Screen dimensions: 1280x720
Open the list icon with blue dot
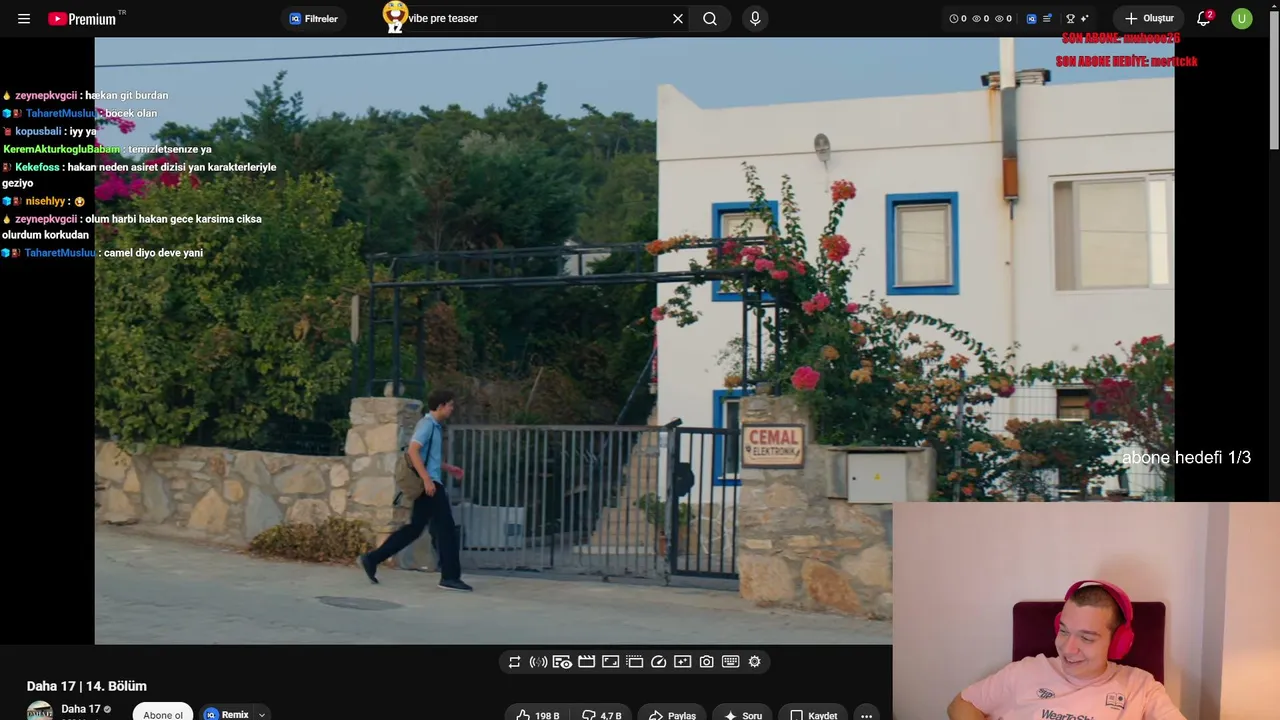pos(1047,19)
